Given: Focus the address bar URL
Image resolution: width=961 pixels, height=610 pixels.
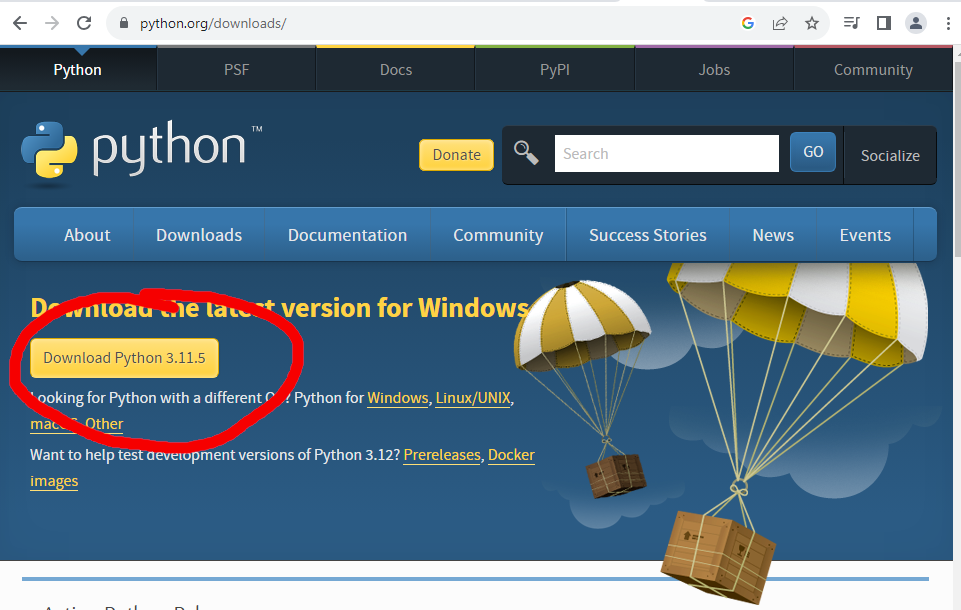Looking at the screenshot, I should pos(213,23).
